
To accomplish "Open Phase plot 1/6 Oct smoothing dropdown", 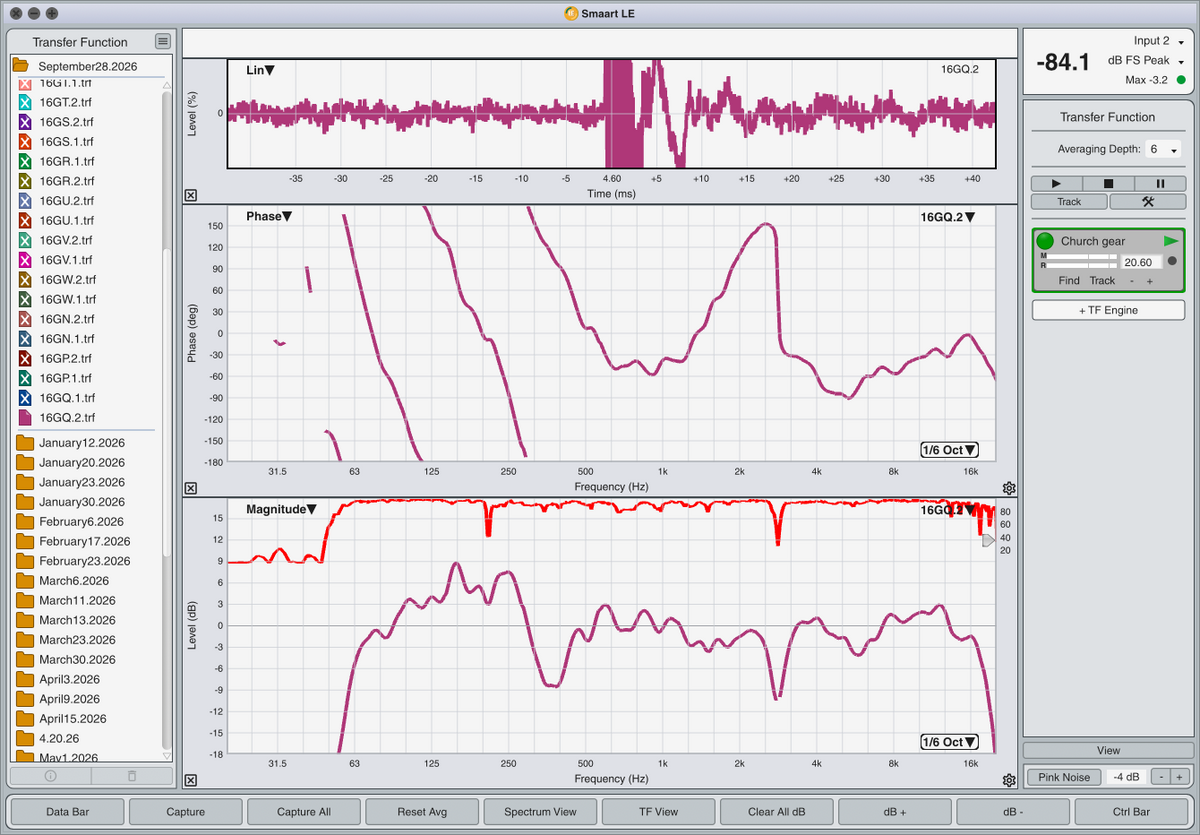I will (x=950, y=450).
